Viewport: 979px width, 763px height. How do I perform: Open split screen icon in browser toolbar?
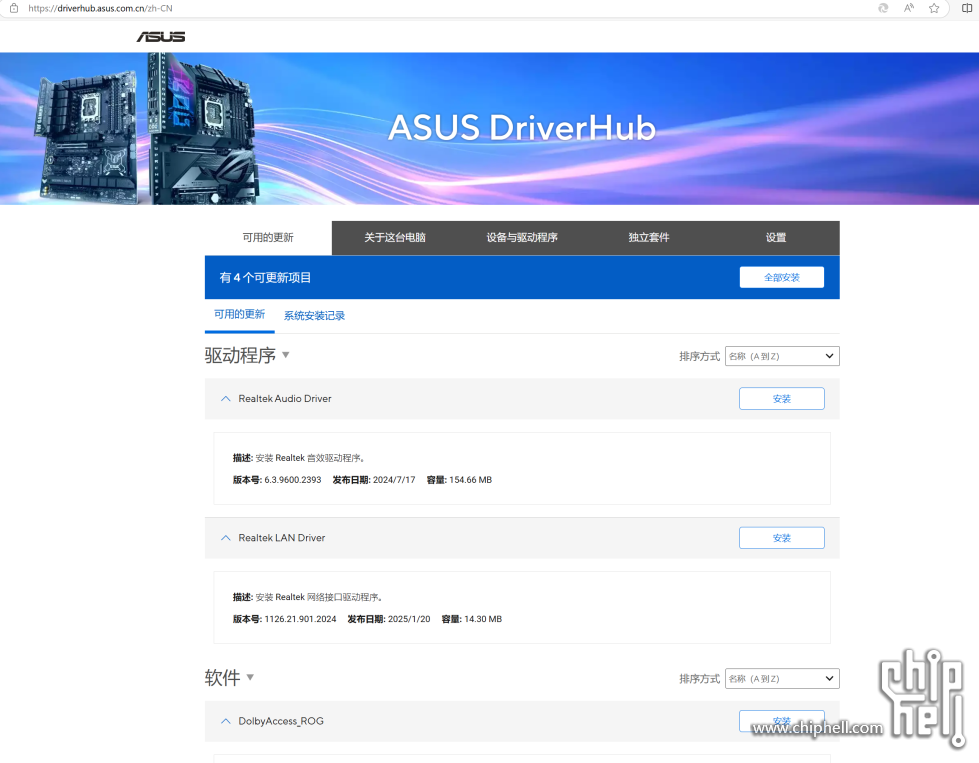tap(967, 8)
